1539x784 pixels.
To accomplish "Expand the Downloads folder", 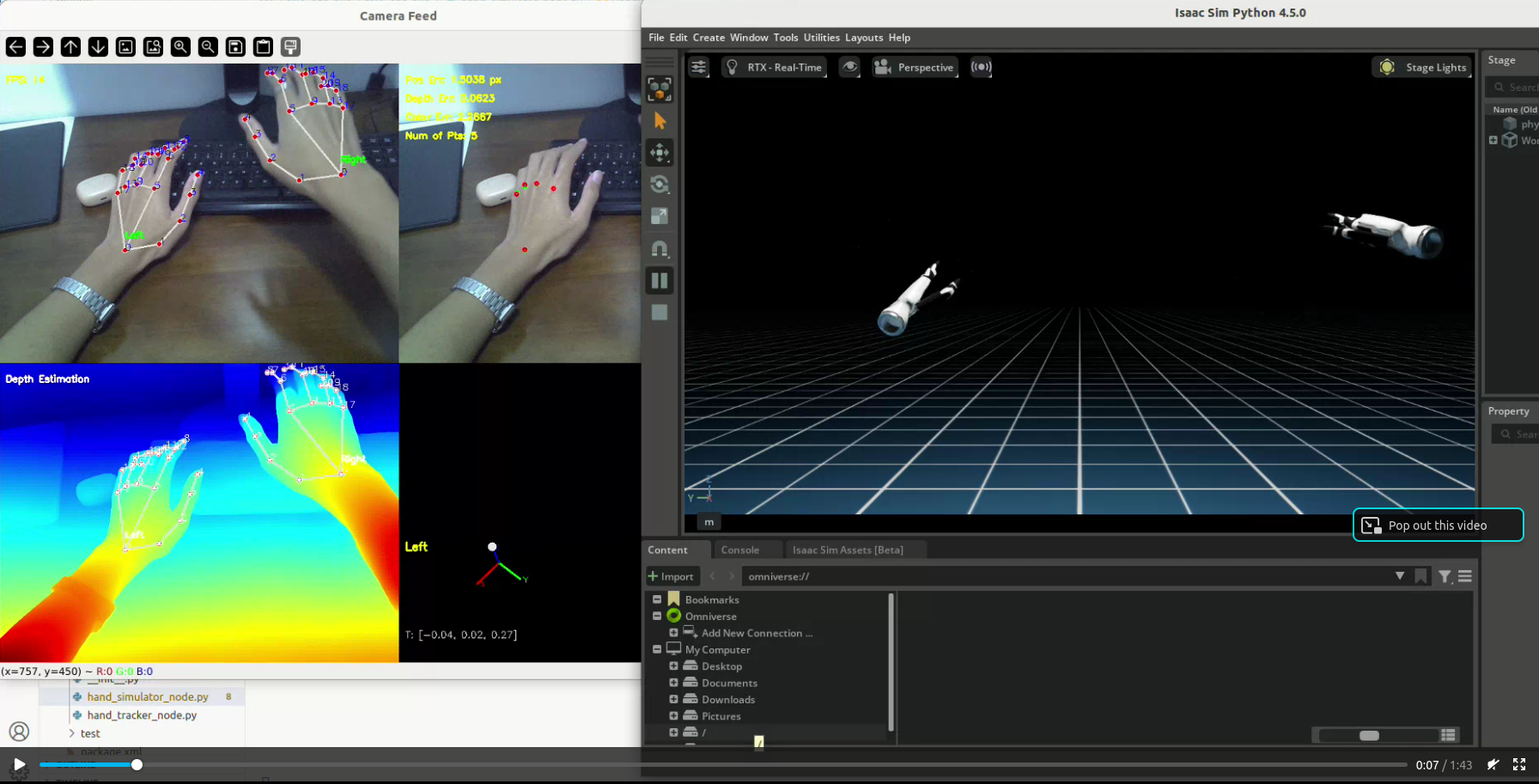I will tap(673, 699).
